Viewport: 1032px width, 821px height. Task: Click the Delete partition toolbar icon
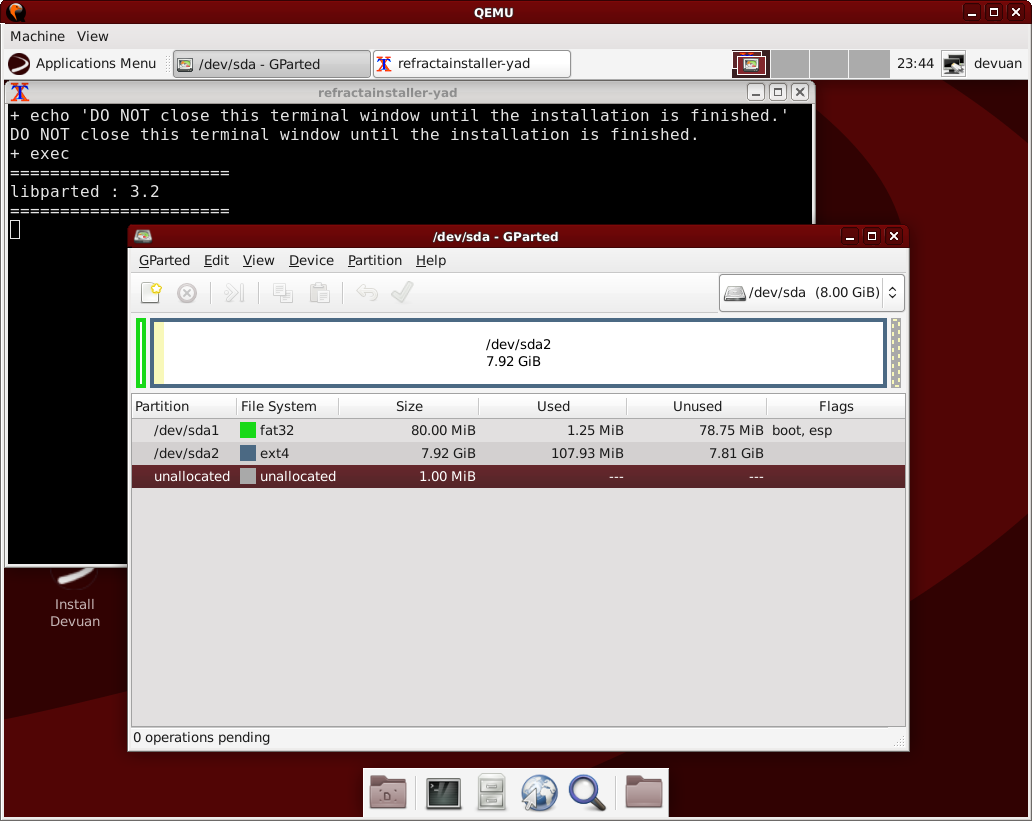(187, 293)
